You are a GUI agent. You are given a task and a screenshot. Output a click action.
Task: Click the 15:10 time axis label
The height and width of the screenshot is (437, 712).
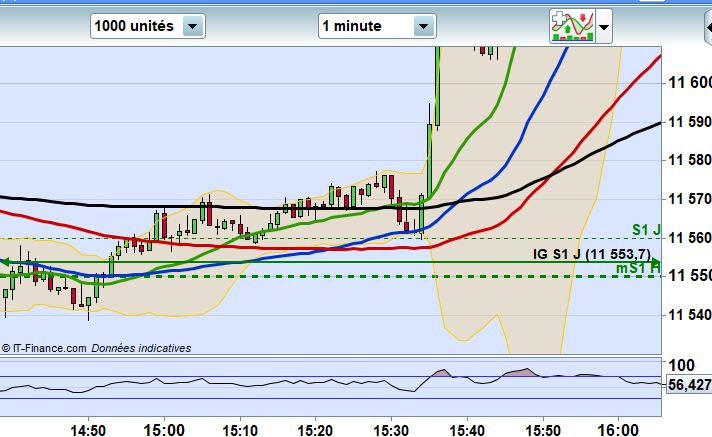click(x=240, y=430)
